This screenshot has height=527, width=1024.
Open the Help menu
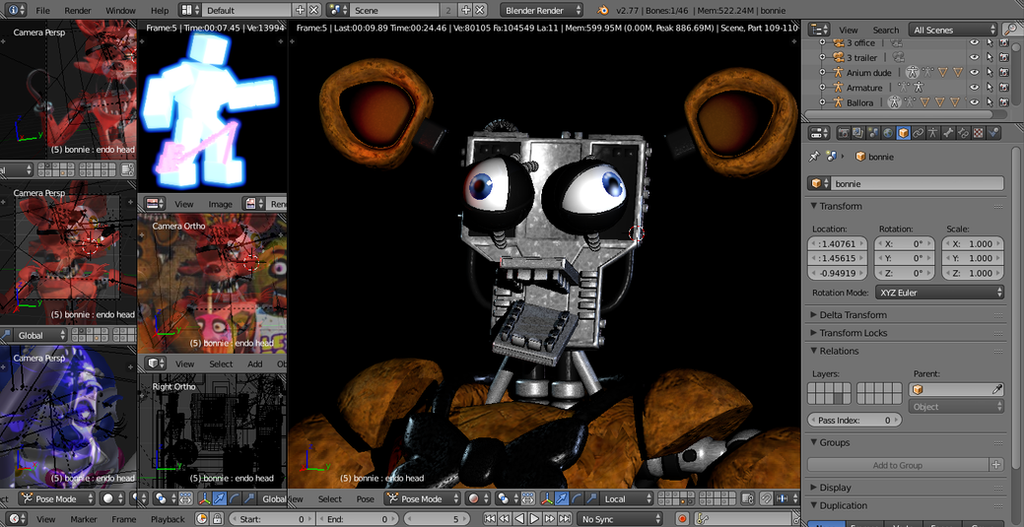[x=159, y=10]
